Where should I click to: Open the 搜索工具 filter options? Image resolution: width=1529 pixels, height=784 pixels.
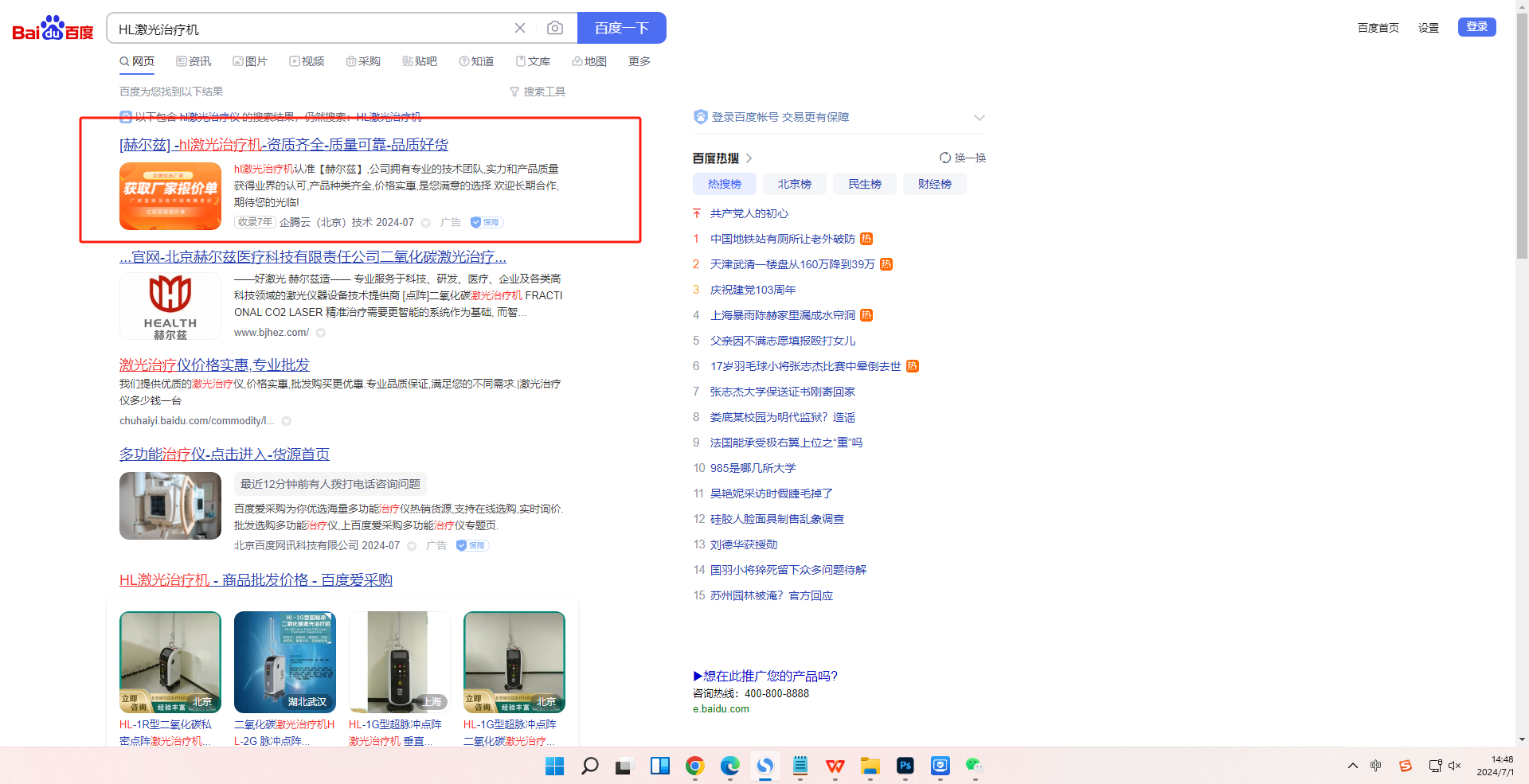(538, 92)
